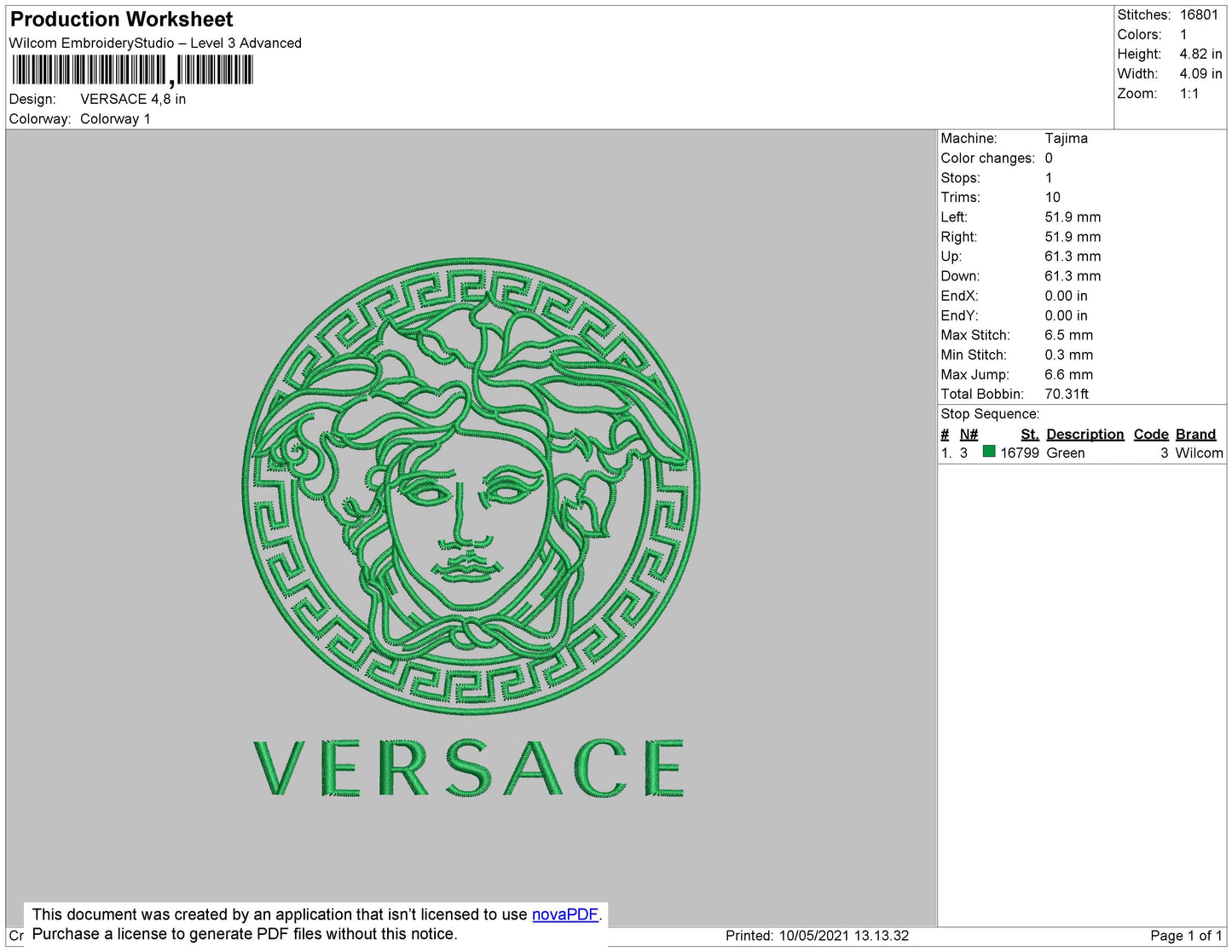Click the St. column header
Screen dimensions: 1232x952
pos(1030,434)
